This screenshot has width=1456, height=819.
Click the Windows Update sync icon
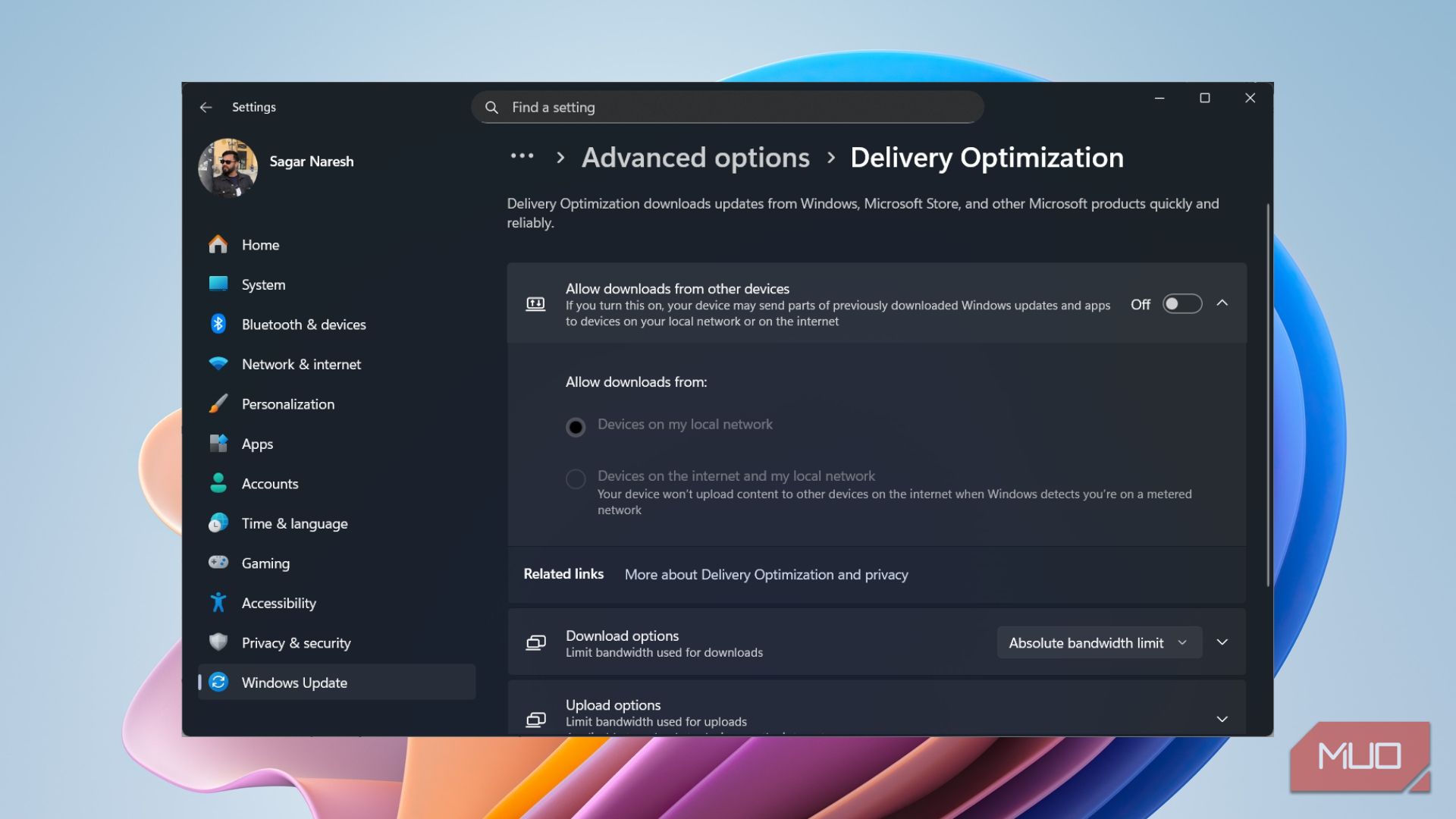tap(218, 682)
